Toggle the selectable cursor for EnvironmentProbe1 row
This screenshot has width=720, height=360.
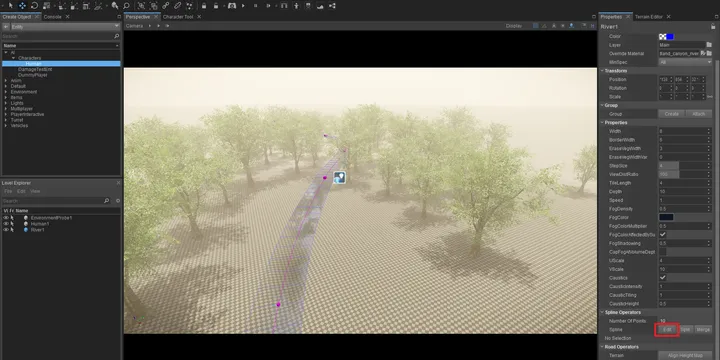coord(12,218)
